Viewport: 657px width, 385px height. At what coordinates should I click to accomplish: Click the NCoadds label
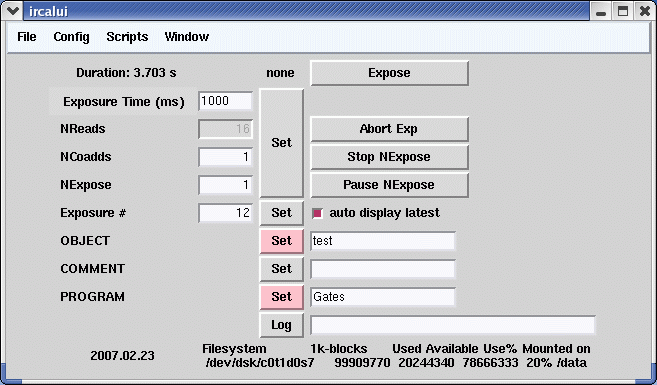pos(86,157)
